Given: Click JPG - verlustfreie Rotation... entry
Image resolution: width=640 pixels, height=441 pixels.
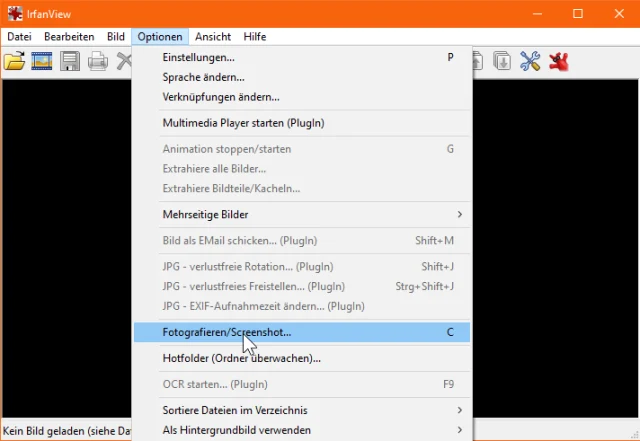Looking at the screenshot, I should pos(302,267).
